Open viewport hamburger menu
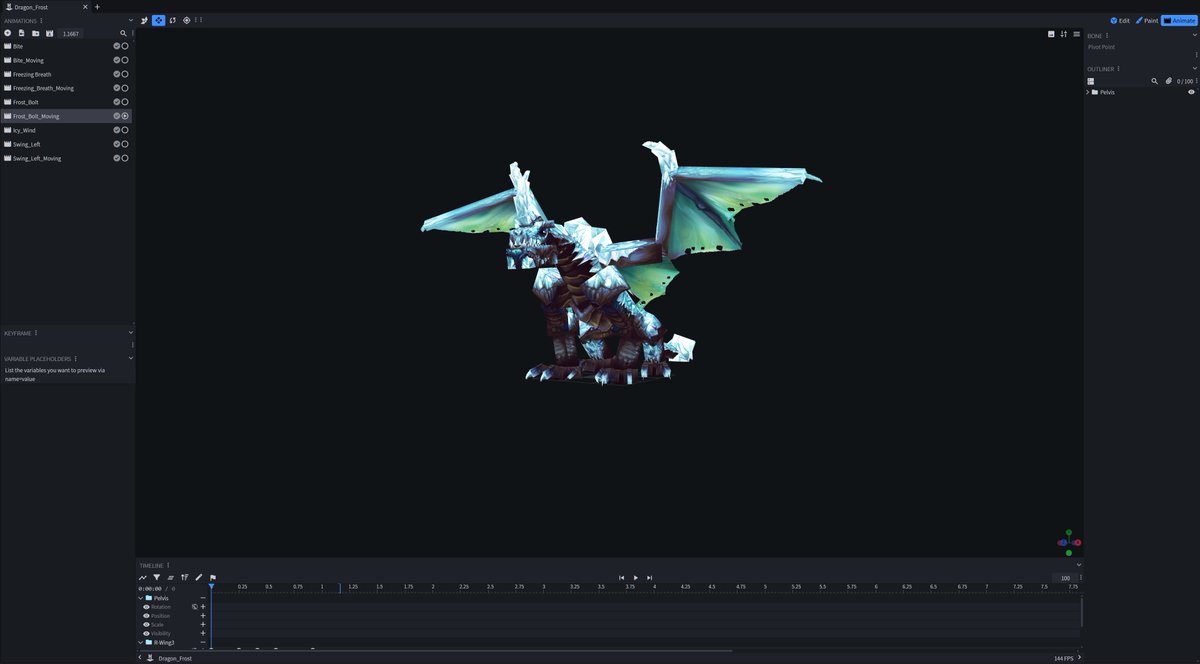The image size is (1200, 664). pos(1076,33)
